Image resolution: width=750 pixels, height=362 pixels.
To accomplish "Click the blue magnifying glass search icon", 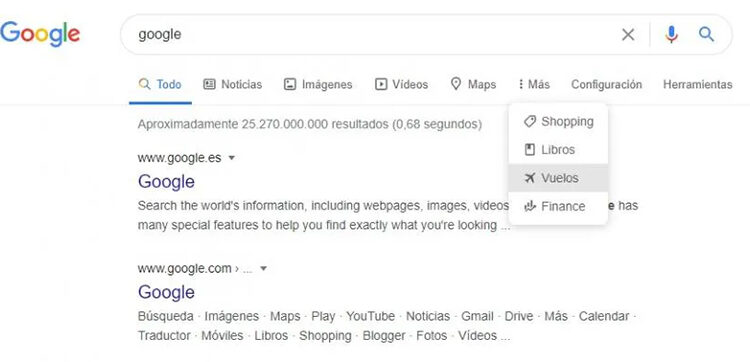I will coord(706,34).
